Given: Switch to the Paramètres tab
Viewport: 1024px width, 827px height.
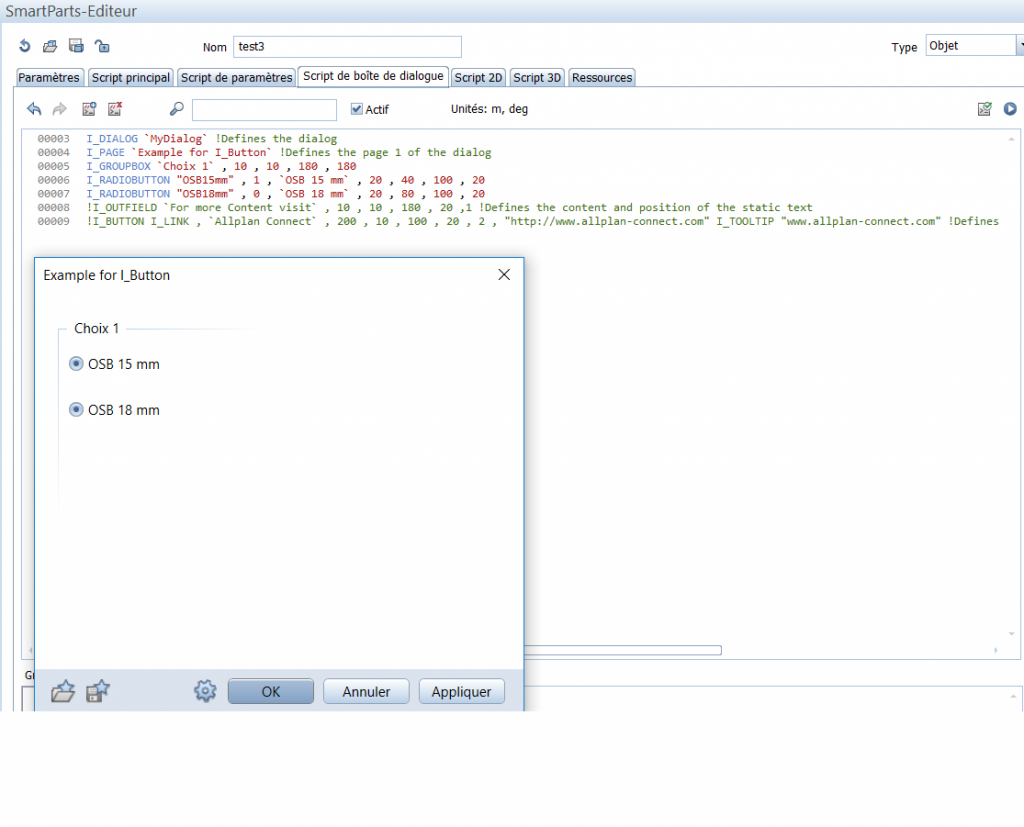Looking at the screenshot, I should (49, 77).
